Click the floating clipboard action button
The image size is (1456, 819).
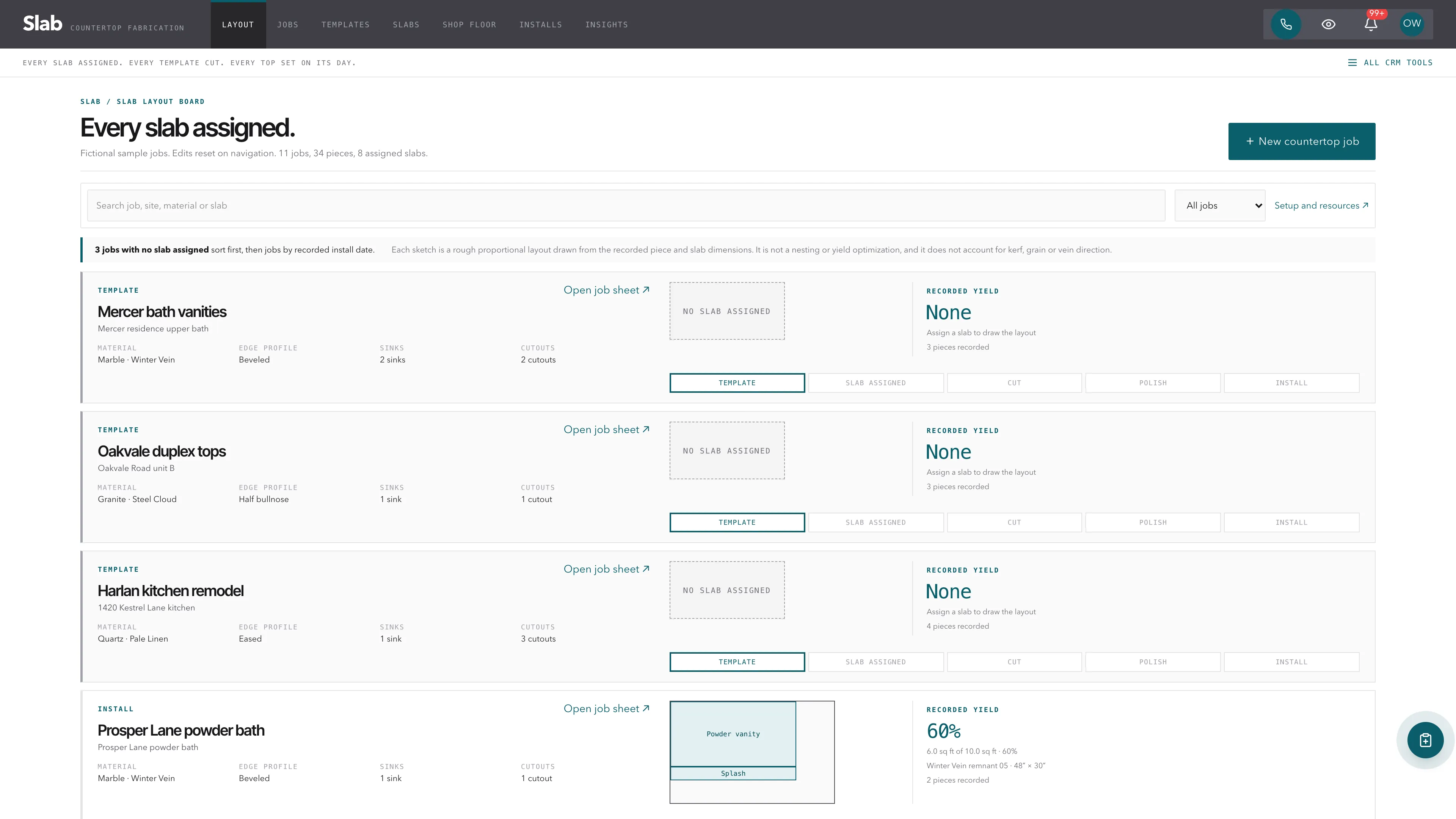click(1425, 740)
